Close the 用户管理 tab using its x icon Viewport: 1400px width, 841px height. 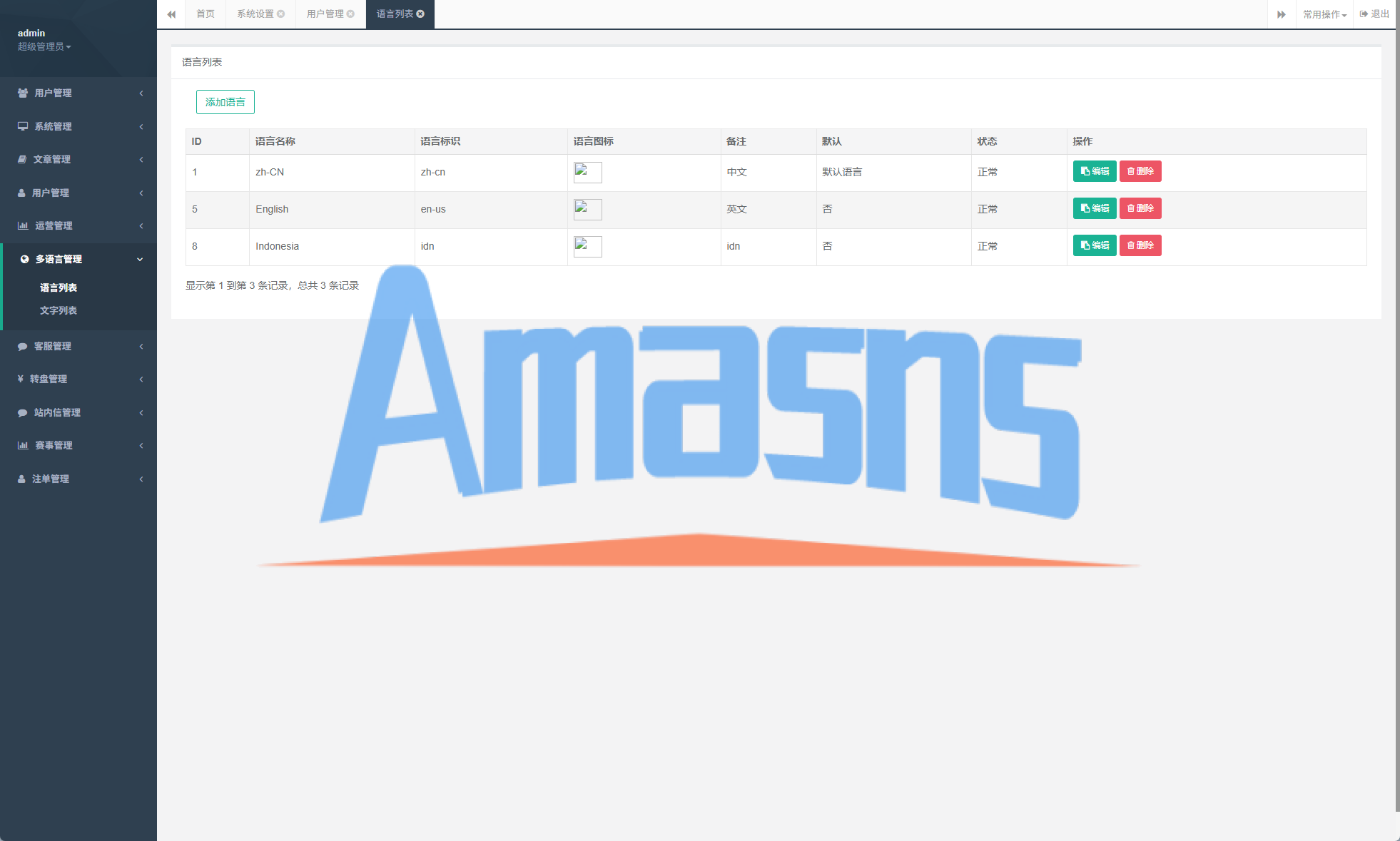(x=350, y=14)
